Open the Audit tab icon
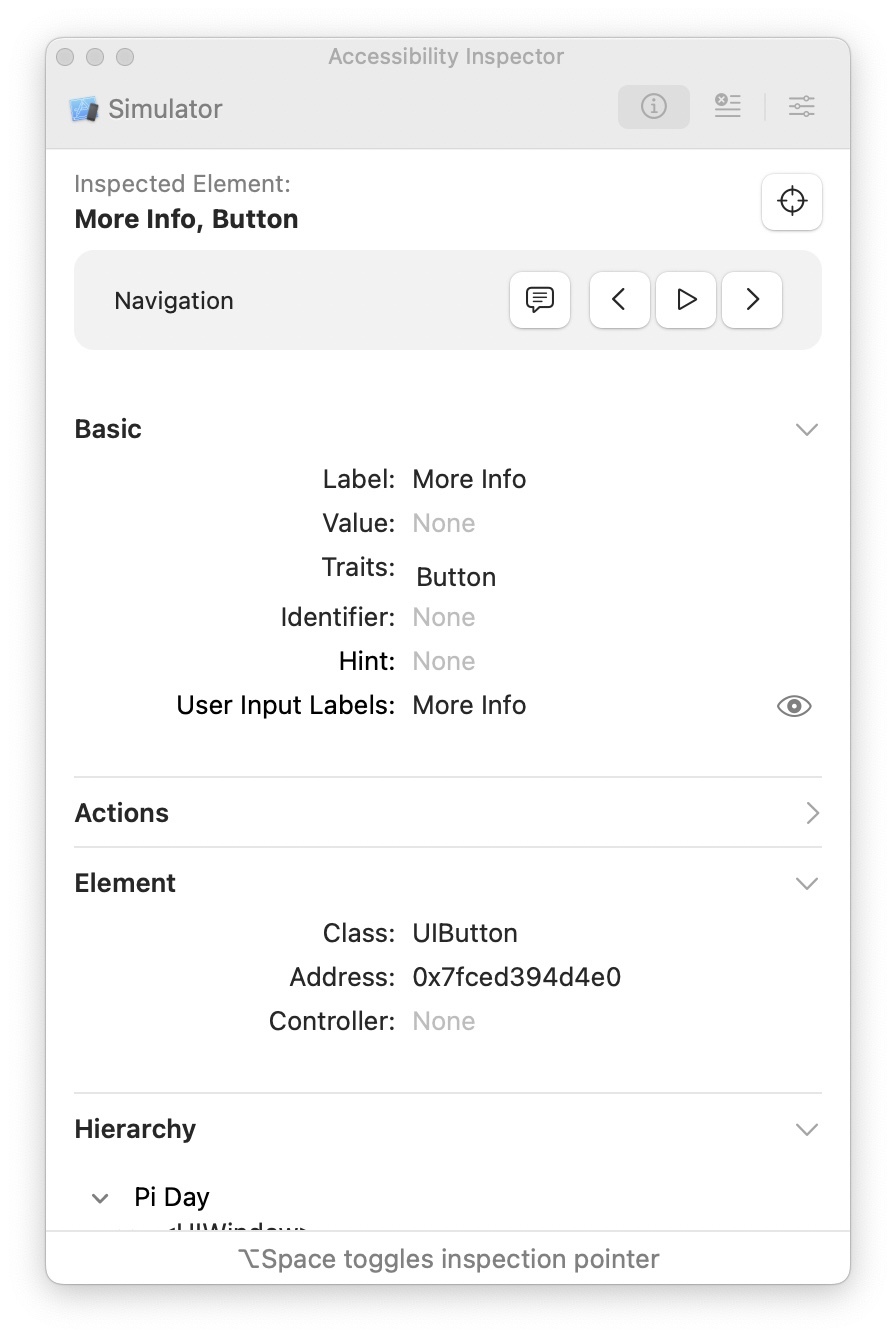The width and height of the screenshot is (896, 1338). tap(727, 106)
